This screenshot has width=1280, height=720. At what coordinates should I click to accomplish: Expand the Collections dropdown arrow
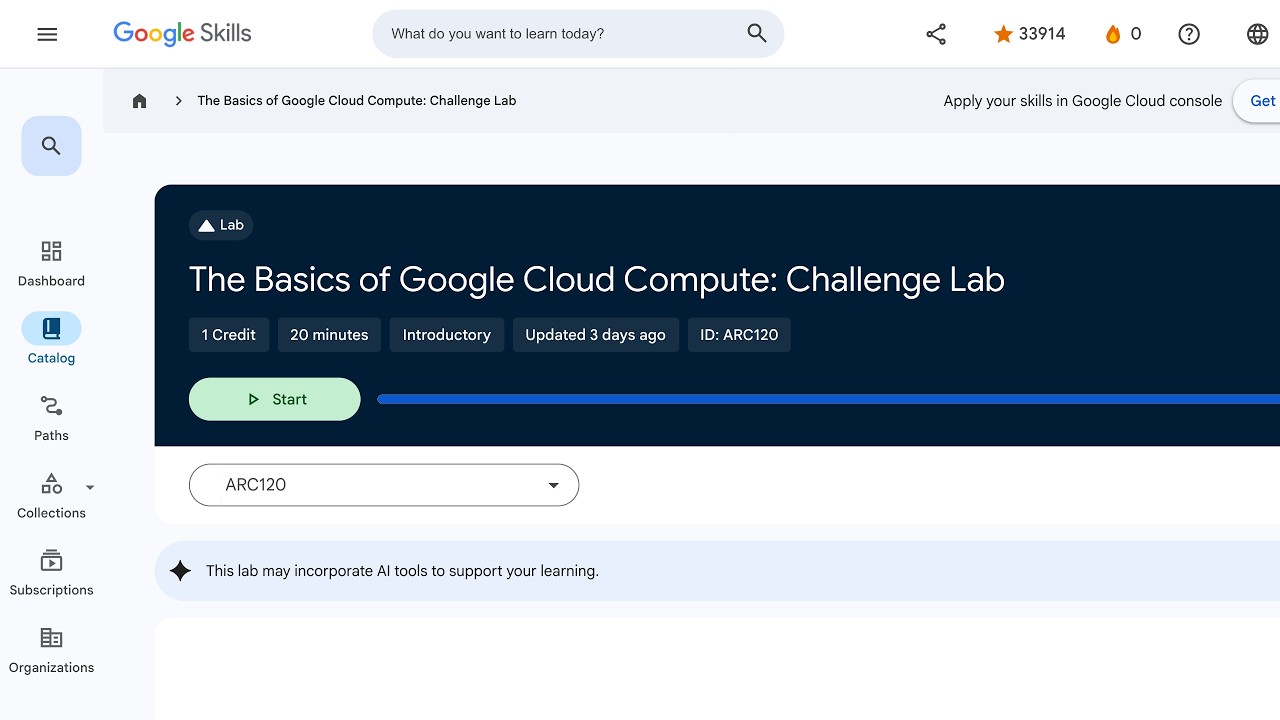pos(90,488)
